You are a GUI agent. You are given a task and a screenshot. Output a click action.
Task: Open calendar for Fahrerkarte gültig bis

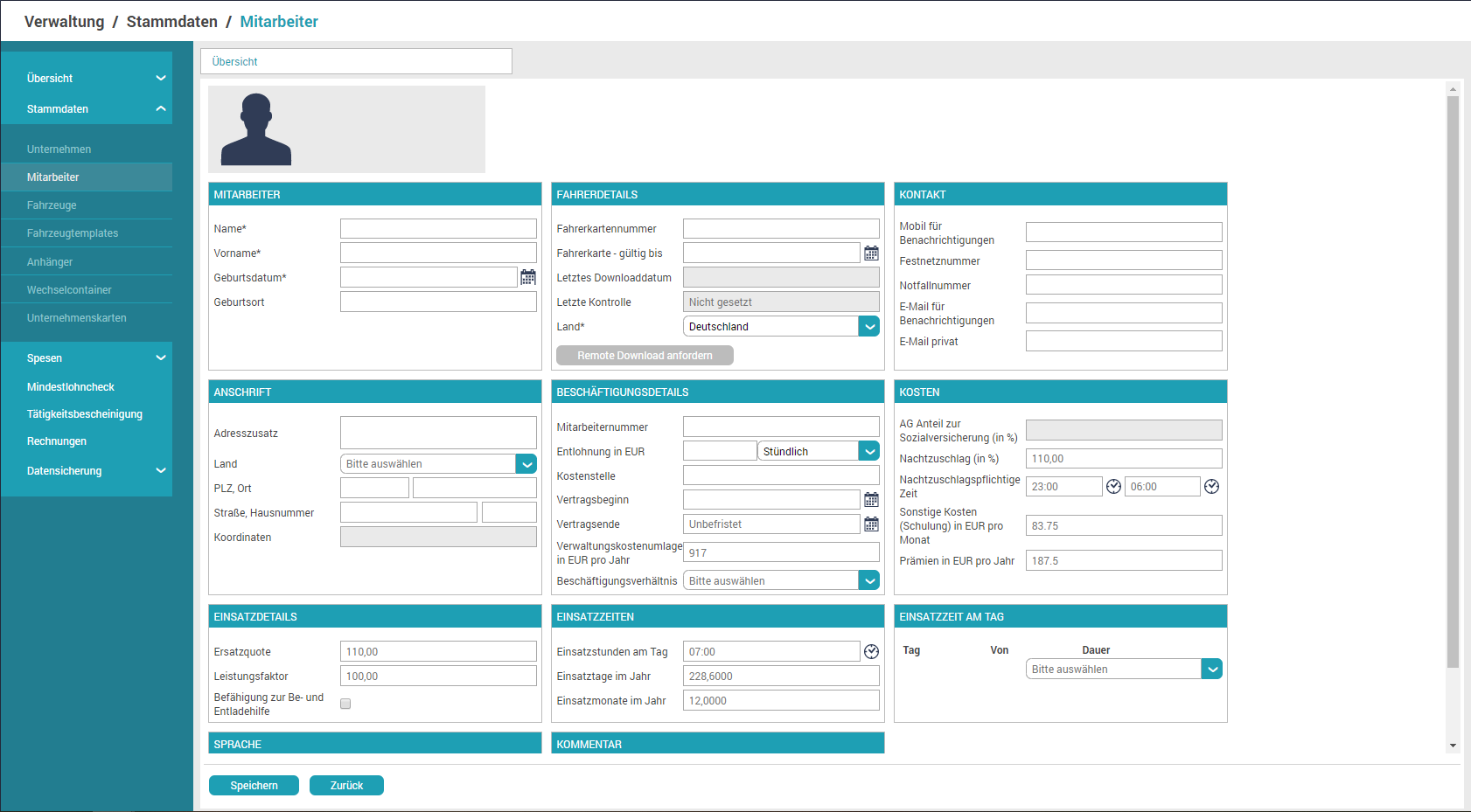pyautogui.click(x=871, y=253)
